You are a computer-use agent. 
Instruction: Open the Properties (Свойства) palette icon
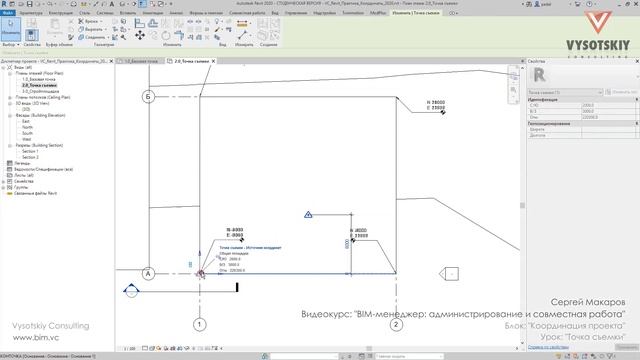click(x=32, y=35)
